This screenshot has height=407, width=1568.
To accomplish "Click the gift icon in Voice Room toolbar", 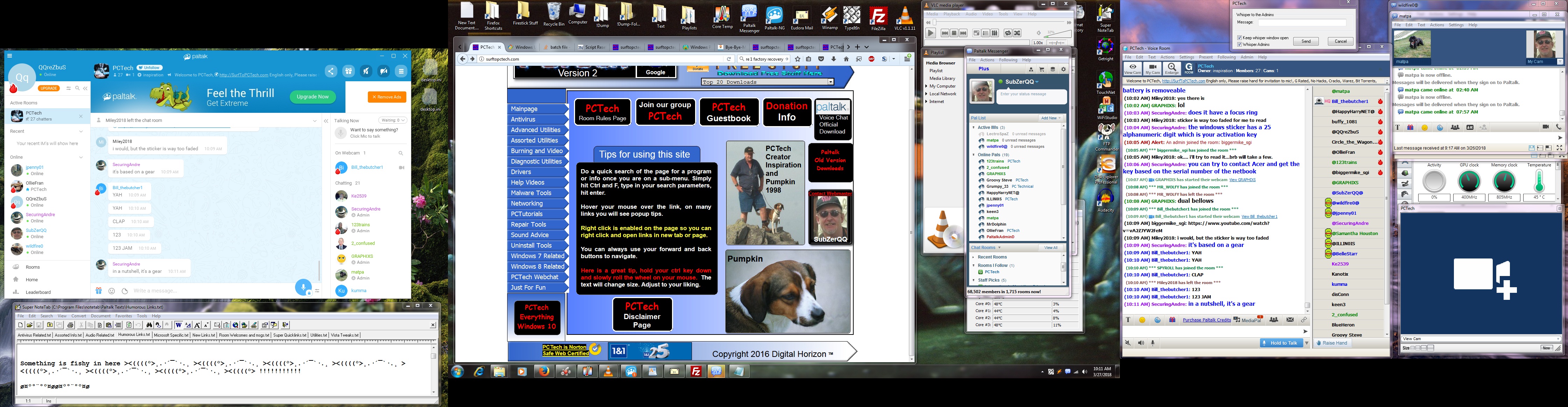I will point(1172,320).
